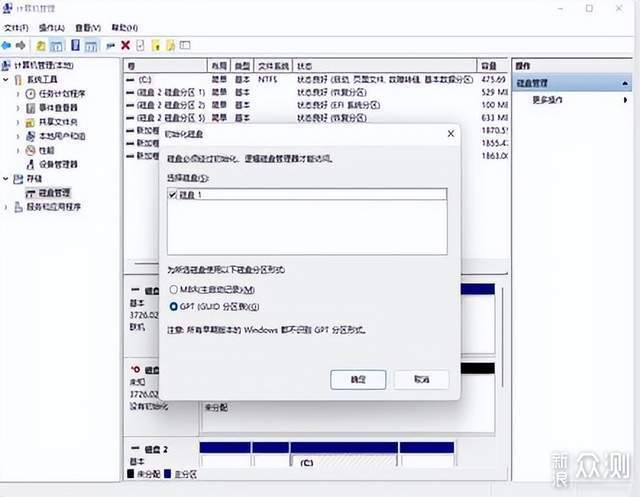The height and width of the screenshot is (497, 640).
Task: Select 磁盘管理 in the left tree
Action: [x=54, y=193]
